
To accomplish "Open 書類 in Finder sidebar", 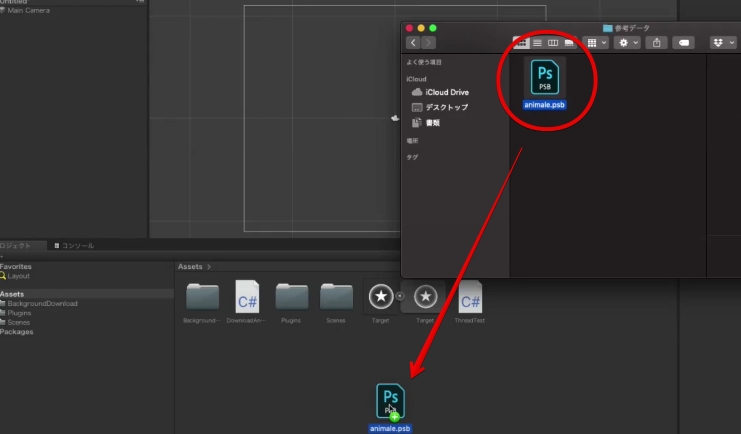I will coord(426,123).
